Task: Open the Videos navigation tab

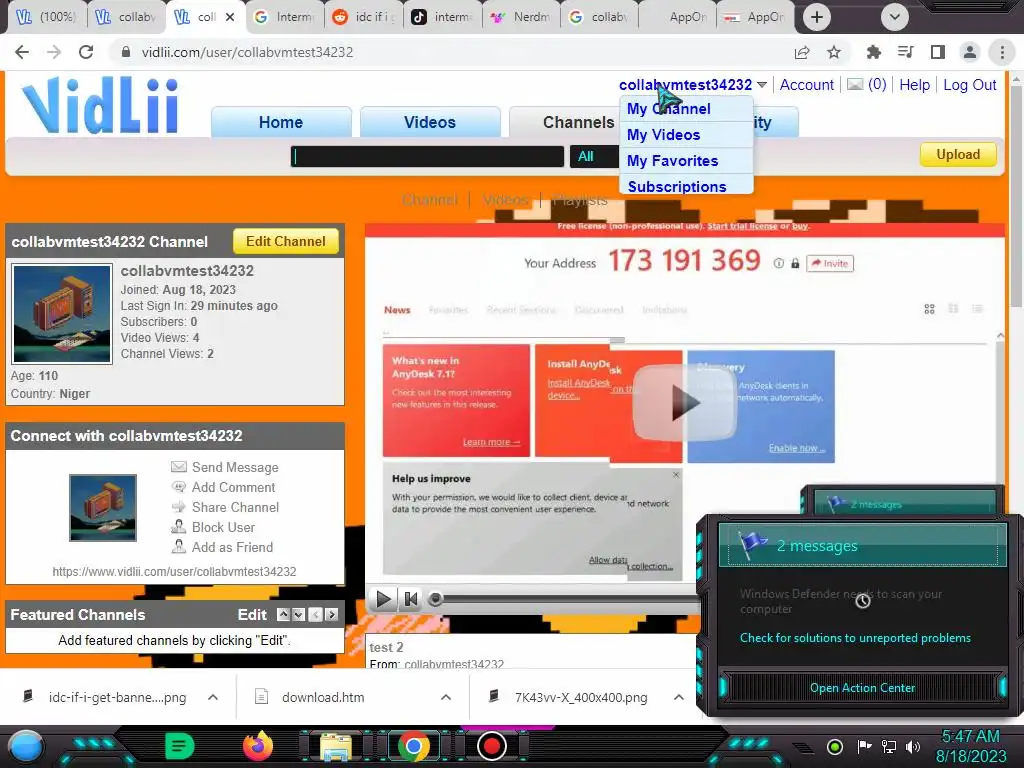Action: point(430,122)
